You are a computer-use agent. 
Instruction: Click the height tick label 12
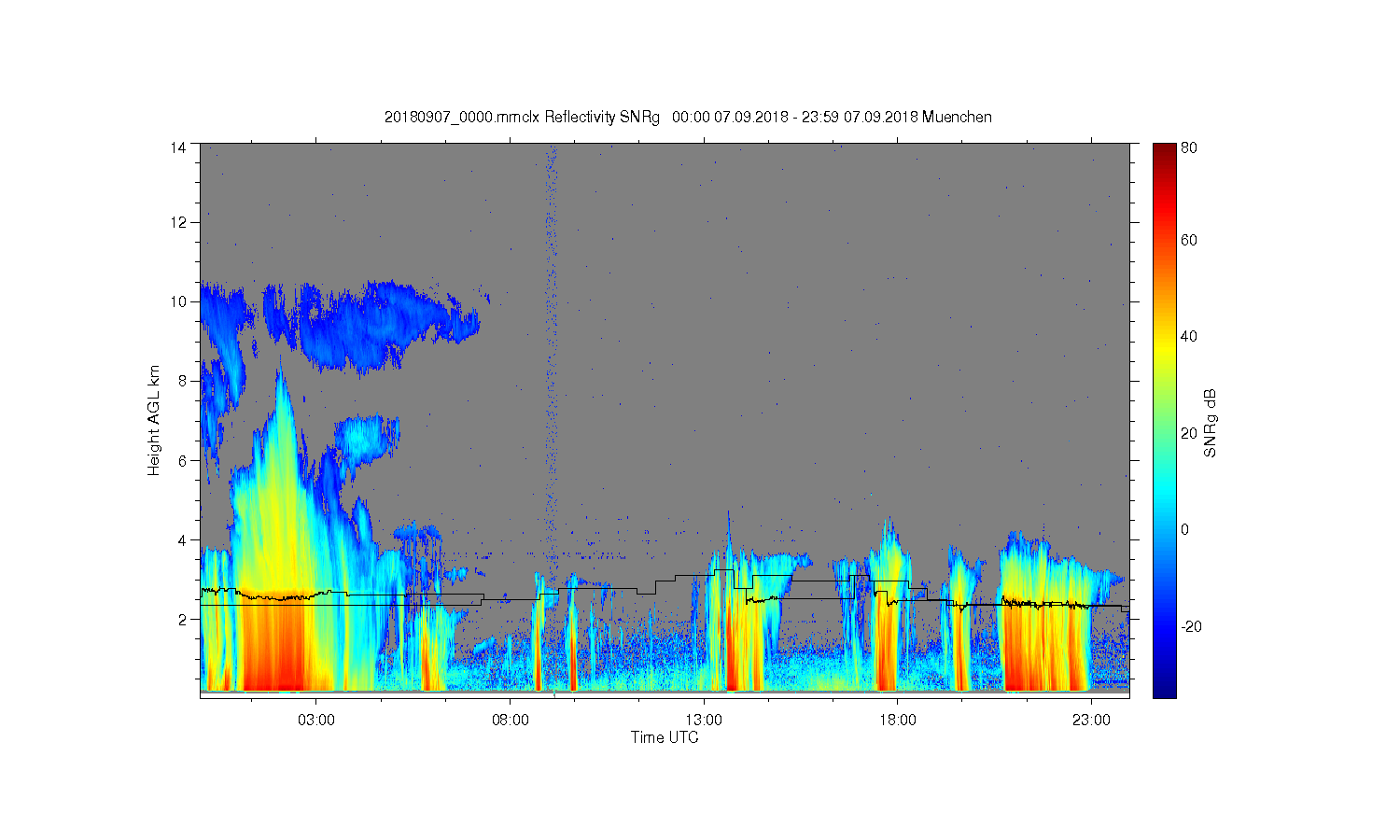(x=177, y=222)
